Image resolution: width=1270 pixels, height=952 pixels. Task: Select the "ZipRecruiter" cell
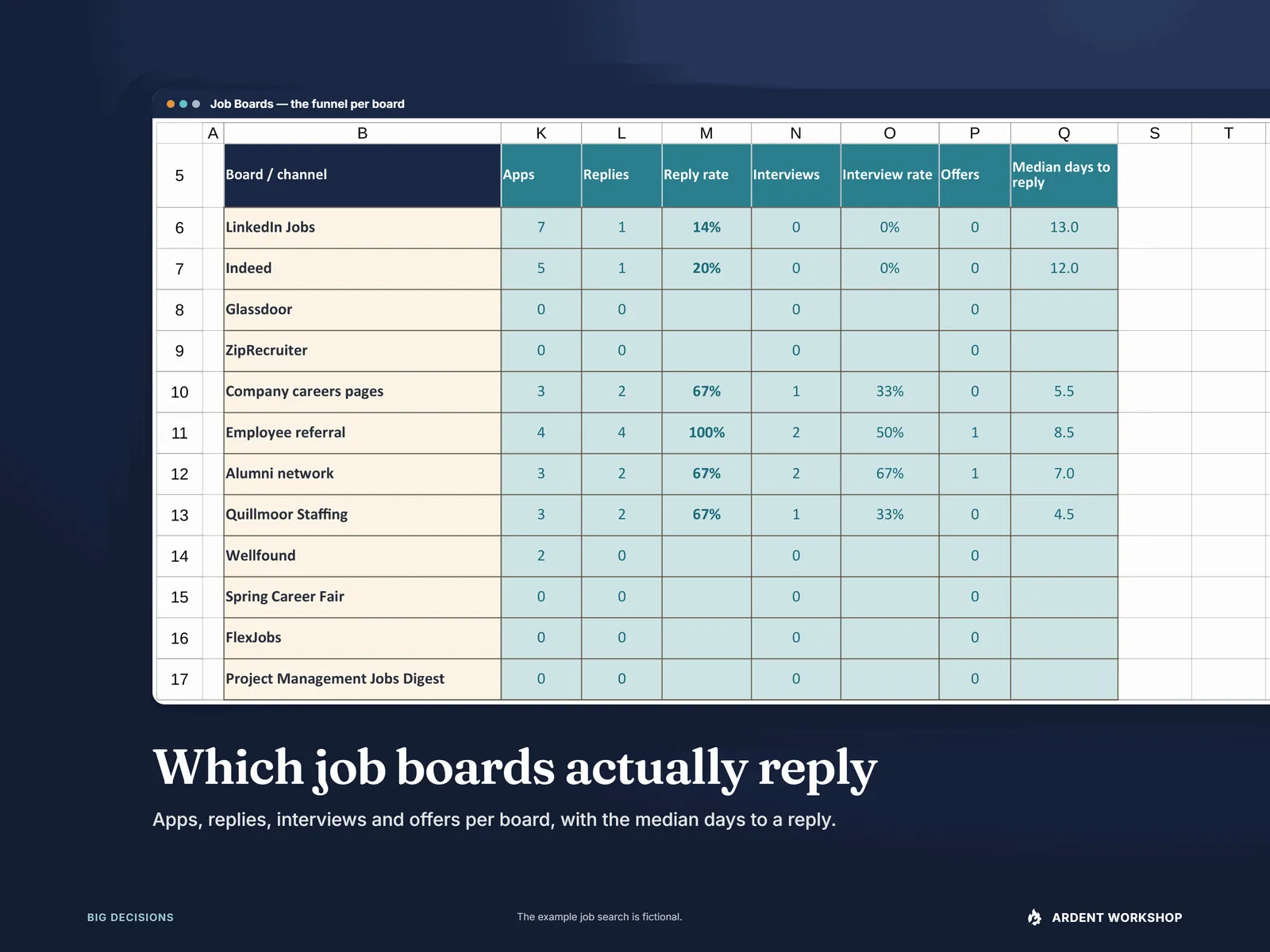[363, 351]
